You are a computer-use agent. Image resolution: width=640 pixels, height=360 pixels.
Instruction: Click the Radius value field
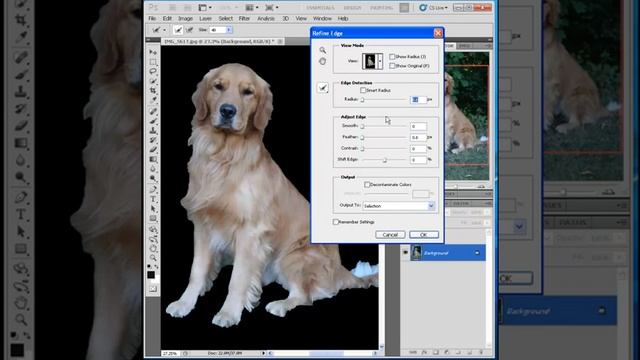click(418, 100)
